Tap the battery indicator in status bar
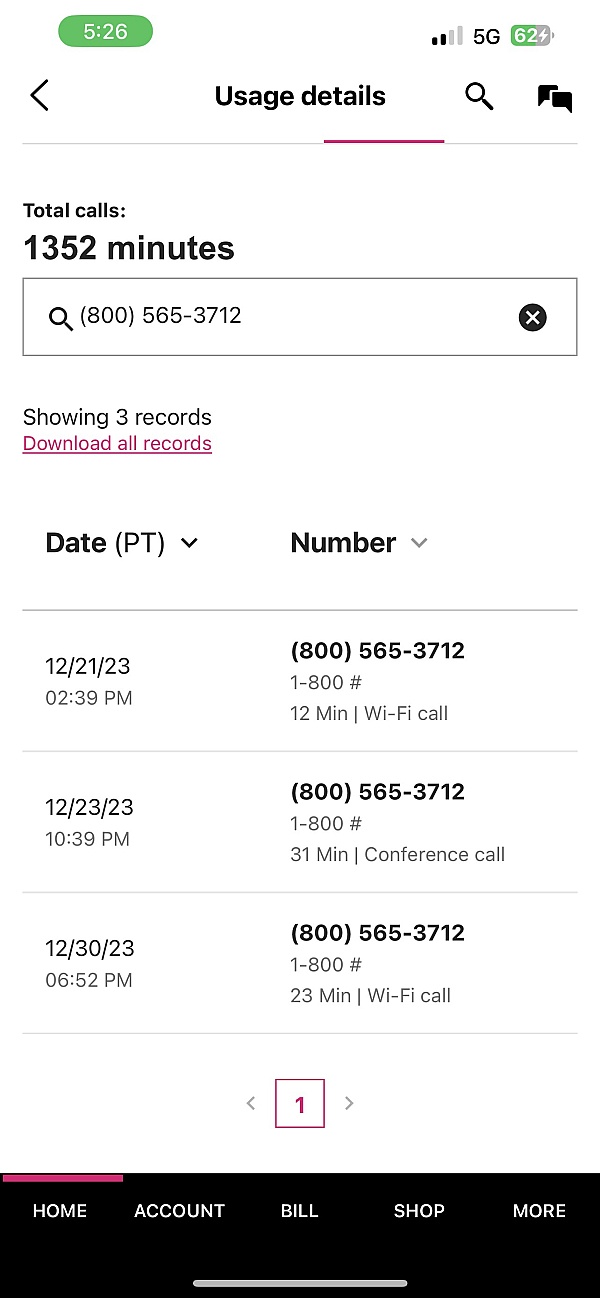Image resolution: width=600 pixels, height=1298 pixels. click(532, 37)
